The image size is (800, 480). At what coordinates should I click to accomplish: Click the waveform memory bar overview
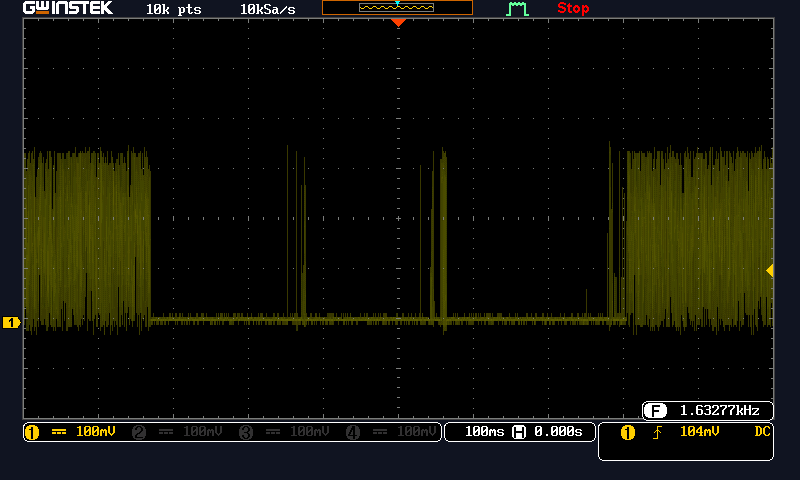[x=397, y=7]
